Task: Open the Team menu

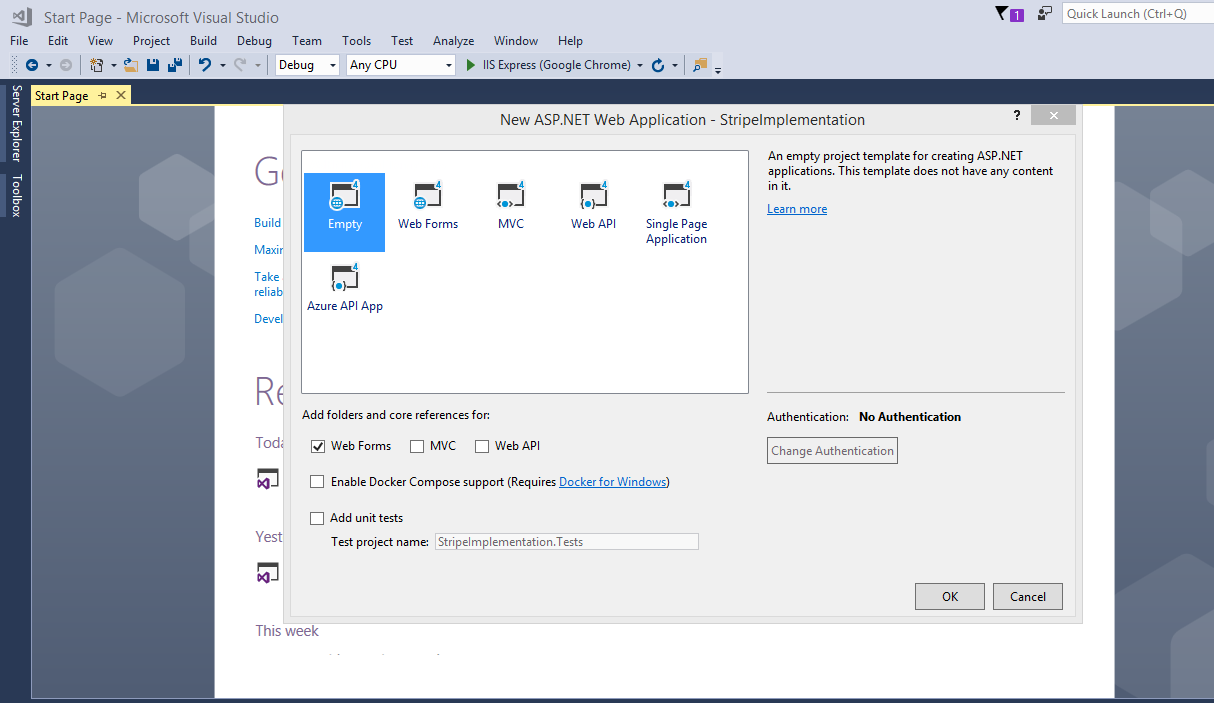Action: click(x=307, y=41)
